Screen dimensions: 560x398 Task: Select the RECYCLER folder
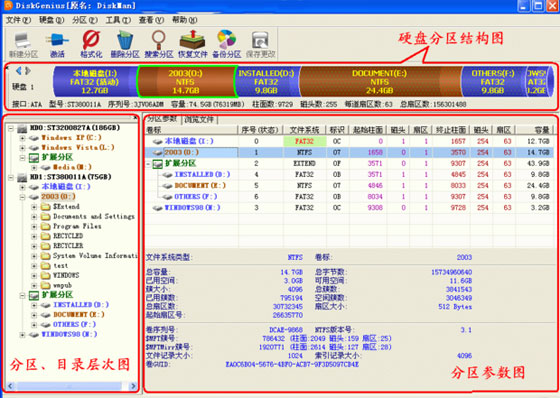pos(68,246)
